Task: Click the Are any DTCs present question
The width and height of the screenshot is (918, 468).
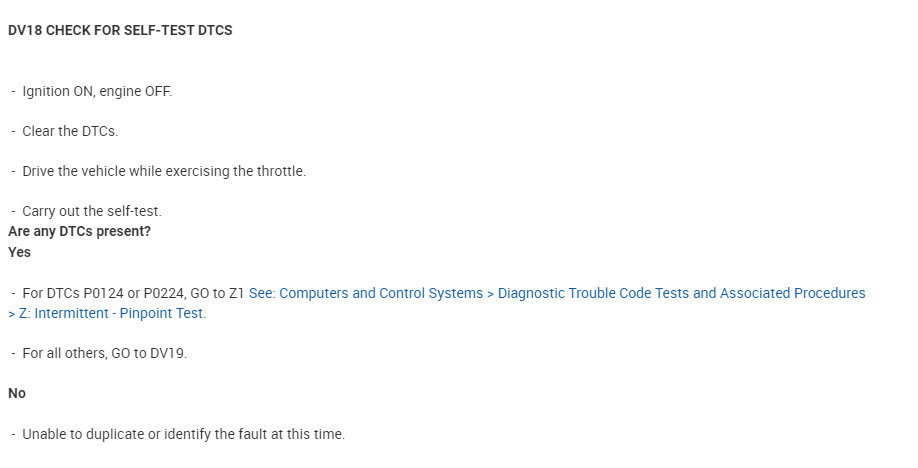Action: pyautogui.click(x=79, y=231)
